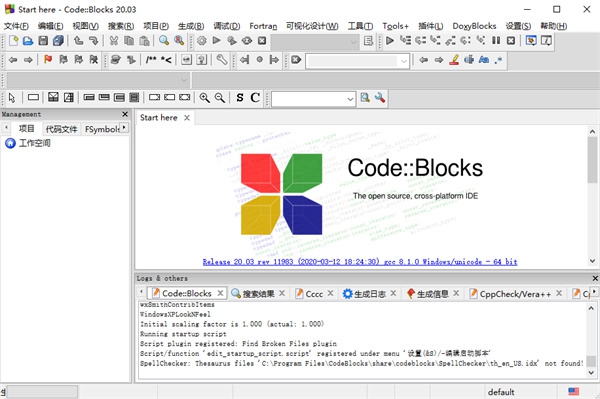This screenshot has width=600, height=399.
Task: Click the Debugging windows icon
Action: pos(531,41)
